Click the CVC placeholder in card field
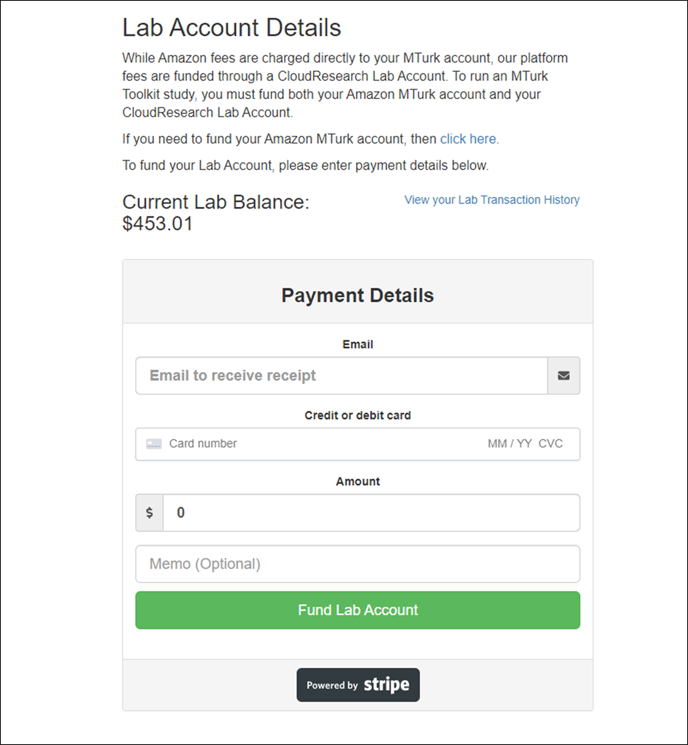This screenshot has height=745, width=688. tap(550, 444)
